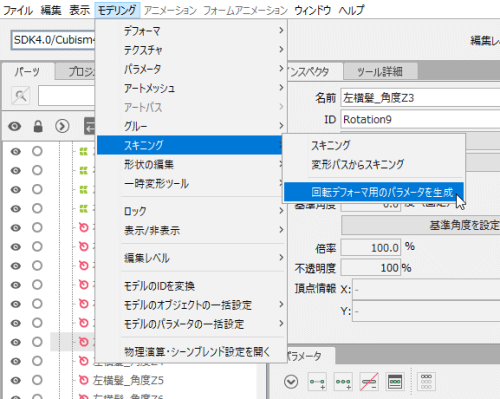Screen dimensions: 500x399
Task: Click the topmost green ArtMesh icon
Action: pyautogui.click(x=83, y=152)
